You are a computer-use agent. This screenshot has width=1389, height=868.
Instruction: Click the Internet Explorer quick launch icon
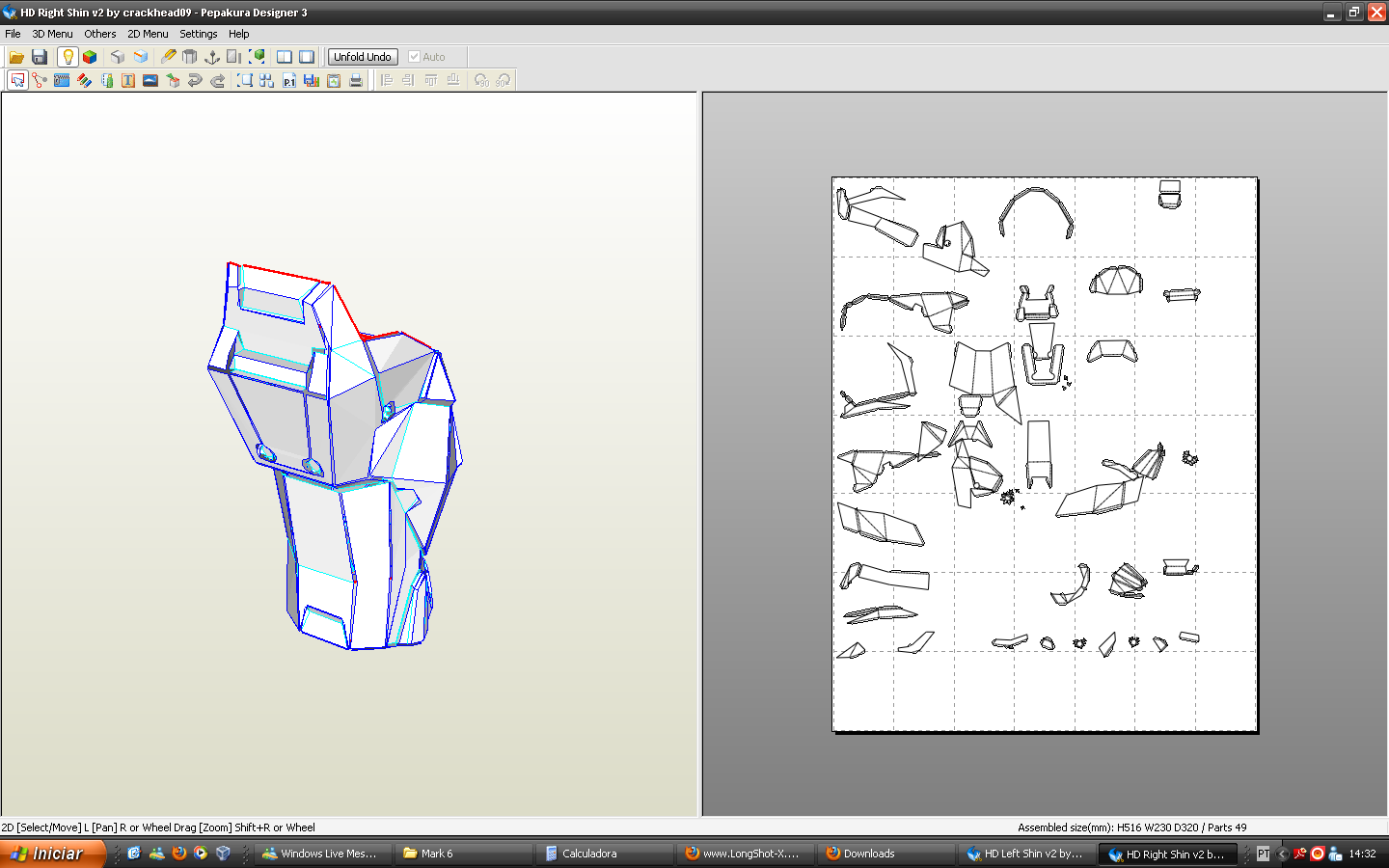134,854
